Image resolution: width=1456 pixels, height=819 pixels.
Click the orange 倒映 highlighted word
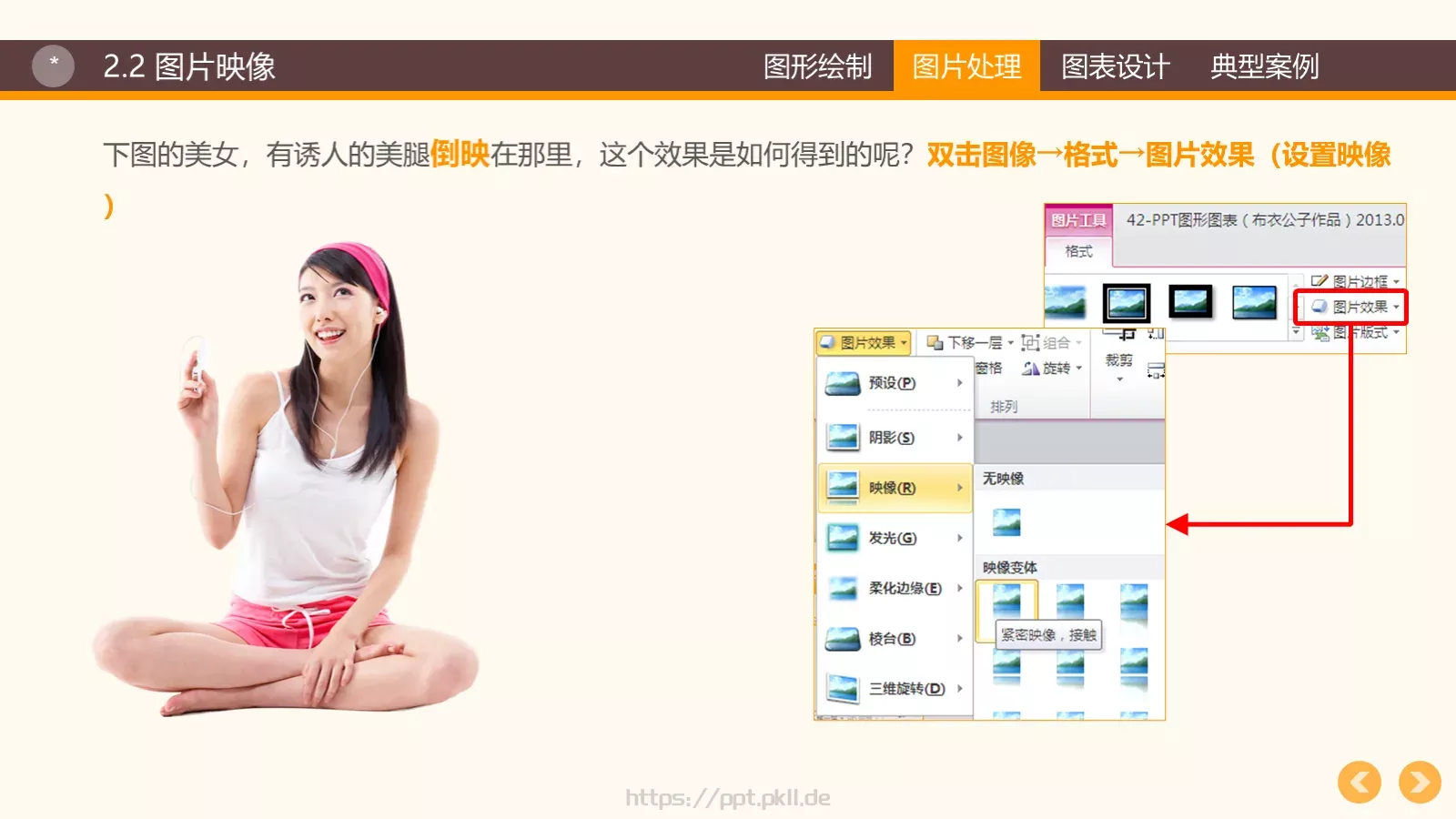coord(460,154)
